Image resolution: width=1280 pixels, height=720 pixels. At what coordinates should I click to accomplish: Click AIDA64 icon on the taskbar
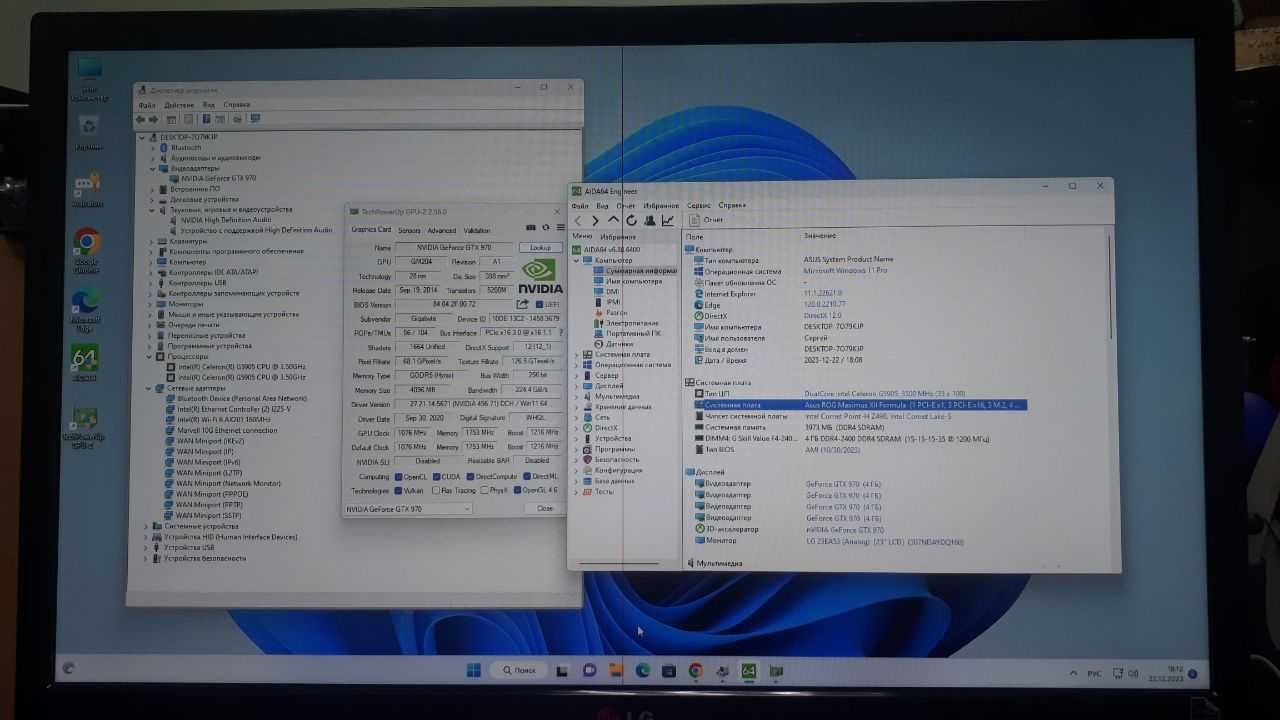pyautogui.click(x=749, y=671)
